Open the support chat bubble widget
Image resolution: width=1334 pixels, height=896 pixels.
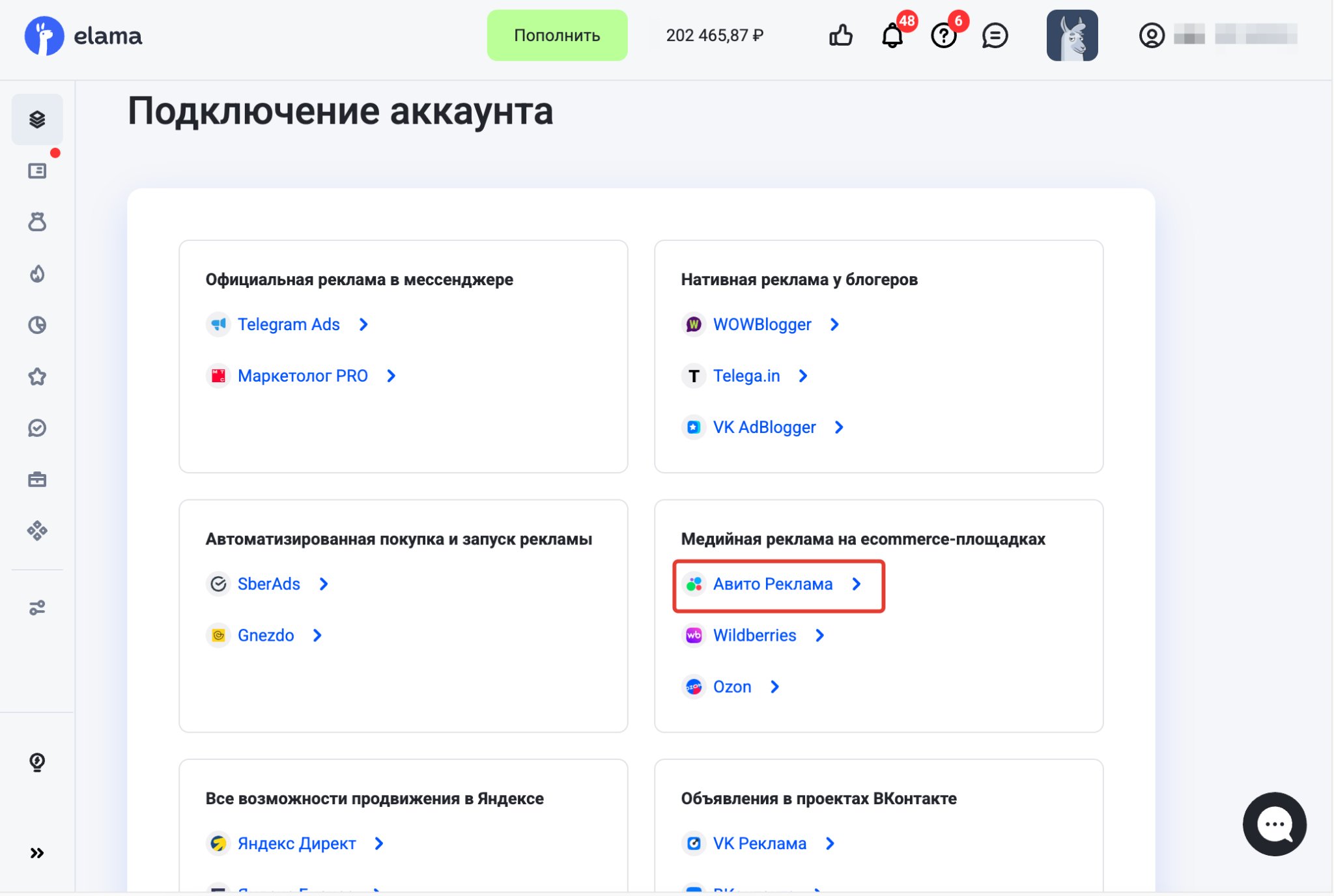1274,824
